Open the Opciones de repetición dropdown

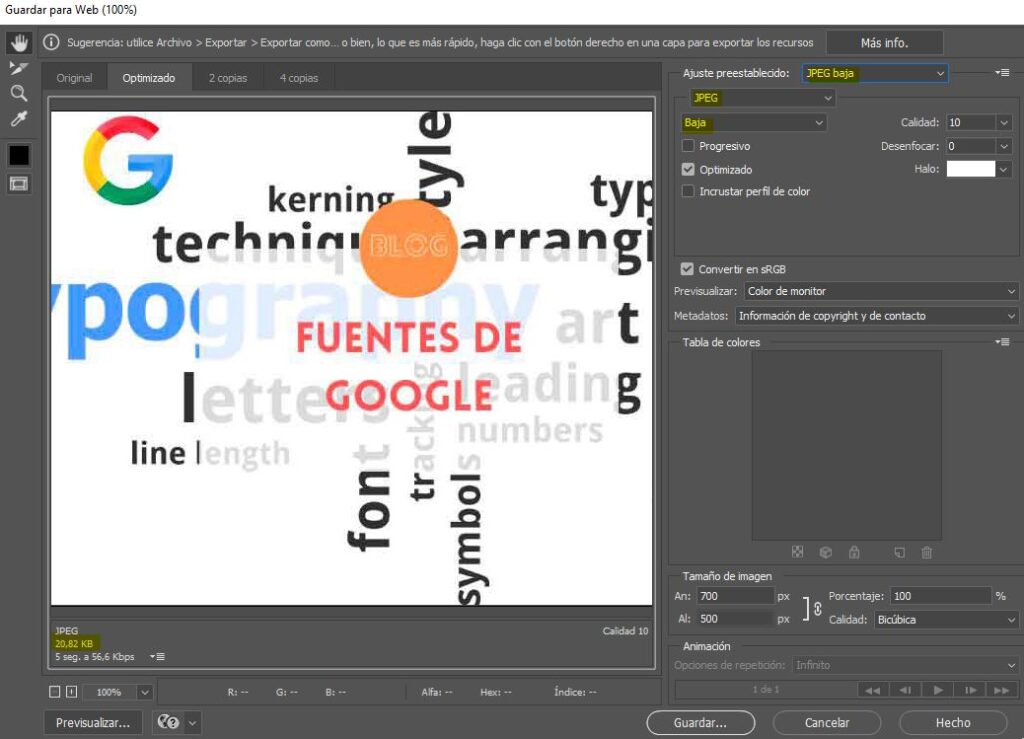(x=905, y=665)
